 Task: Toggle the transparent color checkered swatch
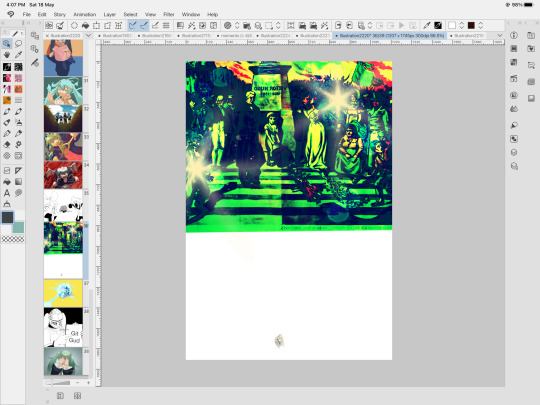[x=13, y=239]
